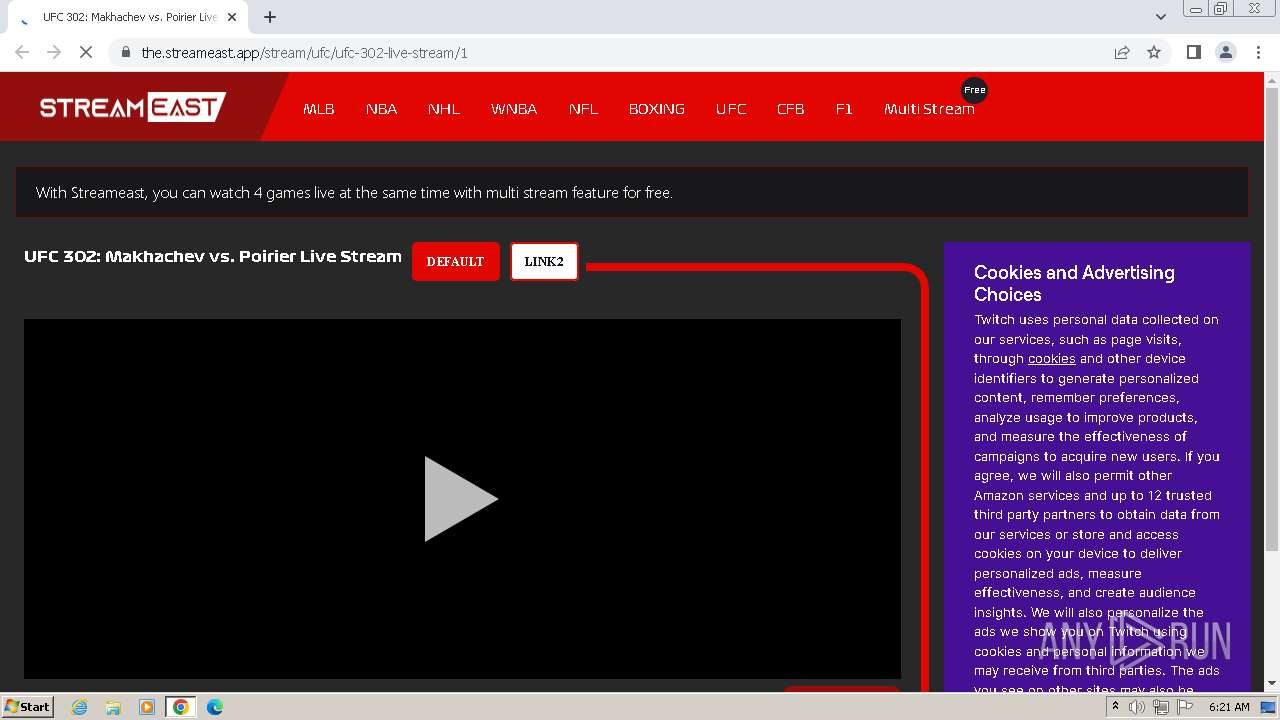Share this page from the address bar
This screenshot has width=1280, height=720.
pos(1122,52)
